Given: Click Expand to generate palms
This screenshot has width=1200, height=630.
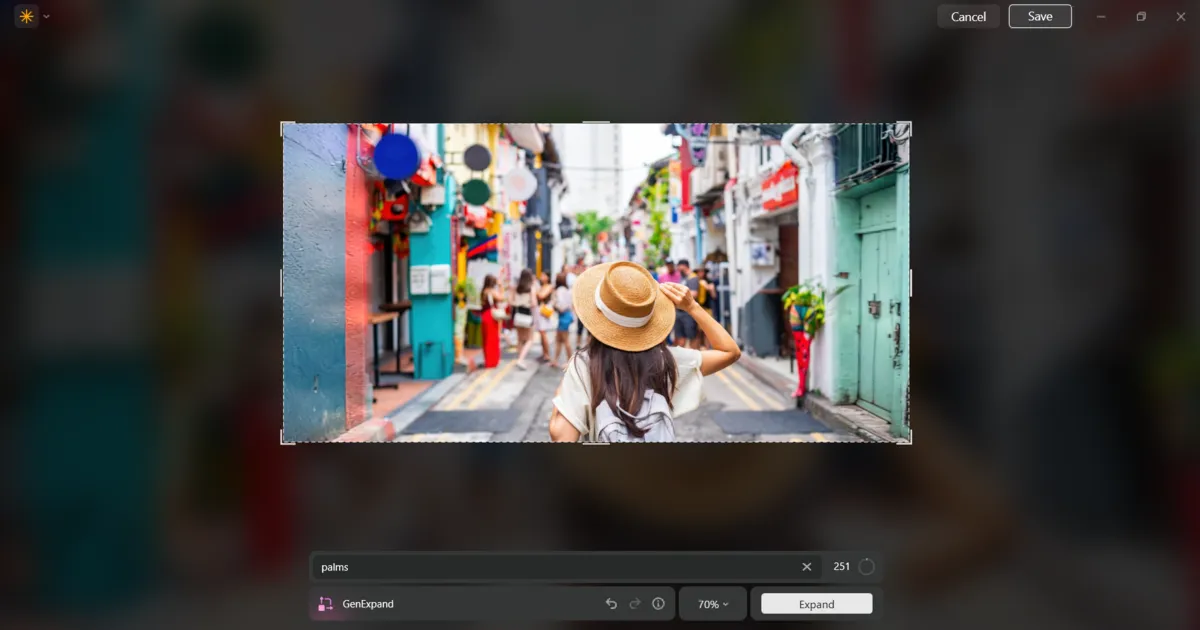Looking at the screenshot, I should click(x=815, y=603).
